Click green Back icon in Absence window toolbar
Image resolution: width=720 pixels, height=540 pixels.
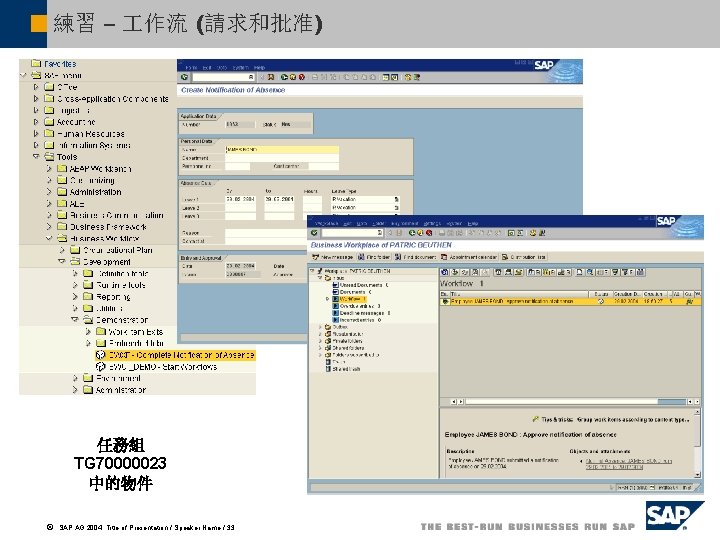(x=284, y=77)
